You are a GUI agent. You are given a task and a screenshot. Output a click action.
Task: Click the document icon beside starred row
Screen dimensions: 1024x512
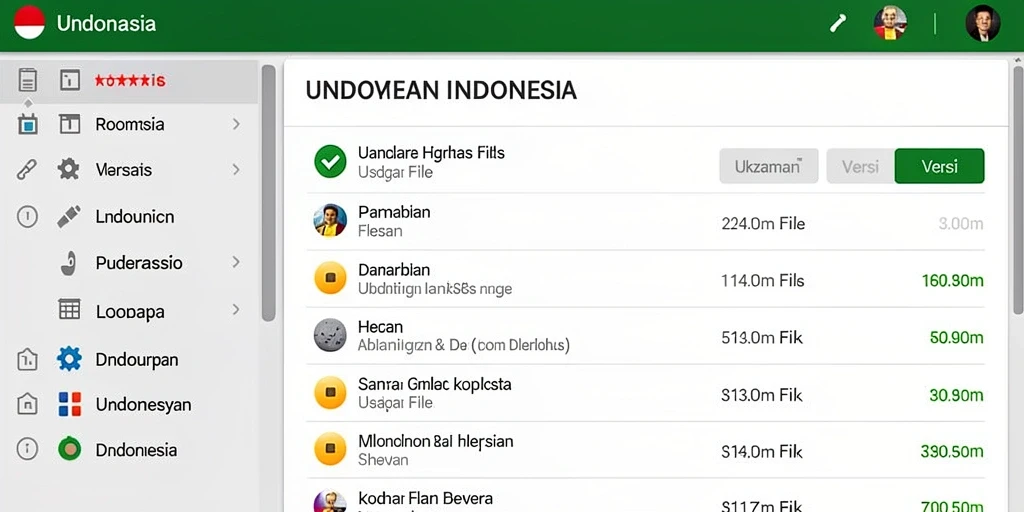pyautogui.click(x=27, y=80)
